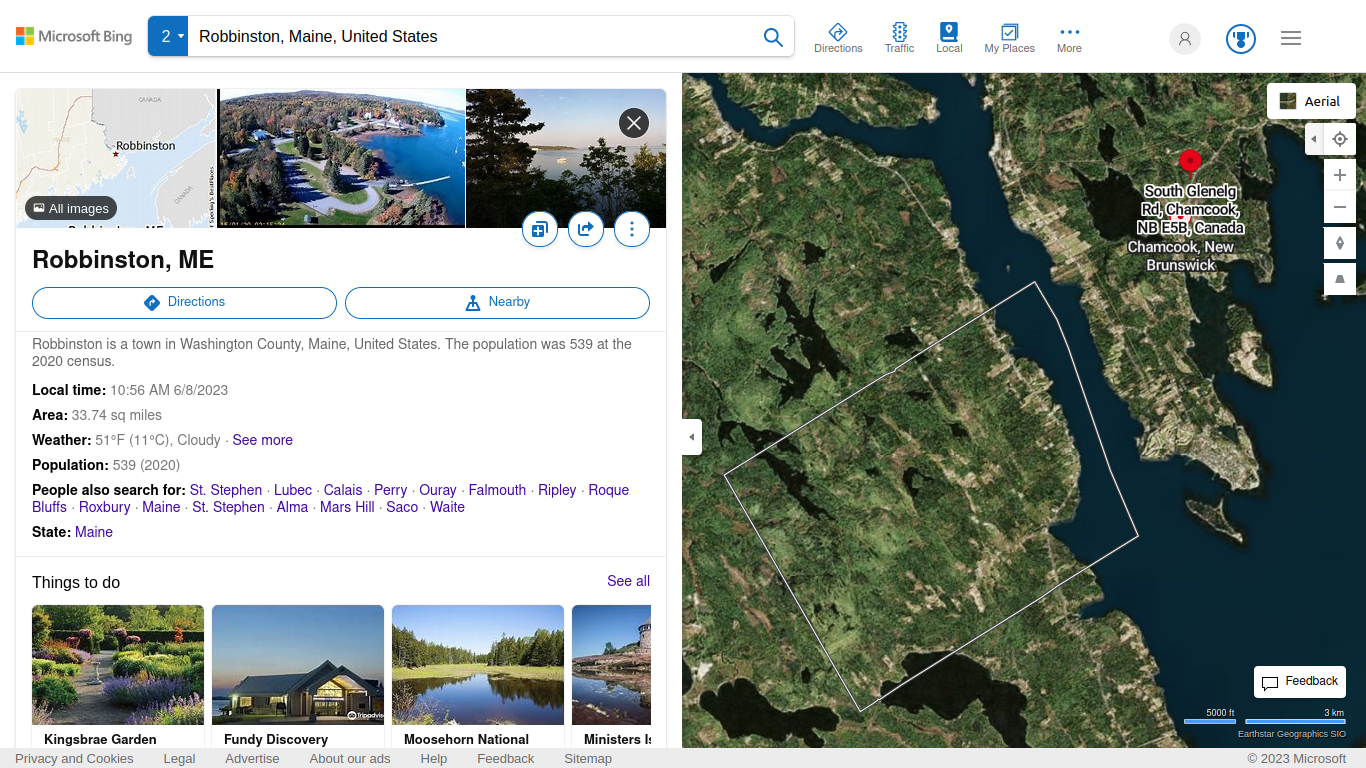Screen dimensions: 1366x768
Task: Collapse the map controls arrow
Action: coord(1314,139)
